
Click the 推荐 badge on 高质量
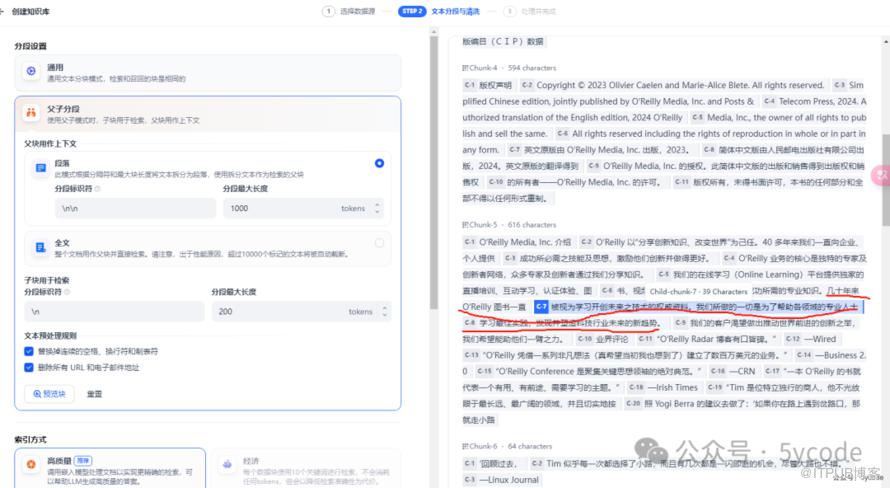83,461
